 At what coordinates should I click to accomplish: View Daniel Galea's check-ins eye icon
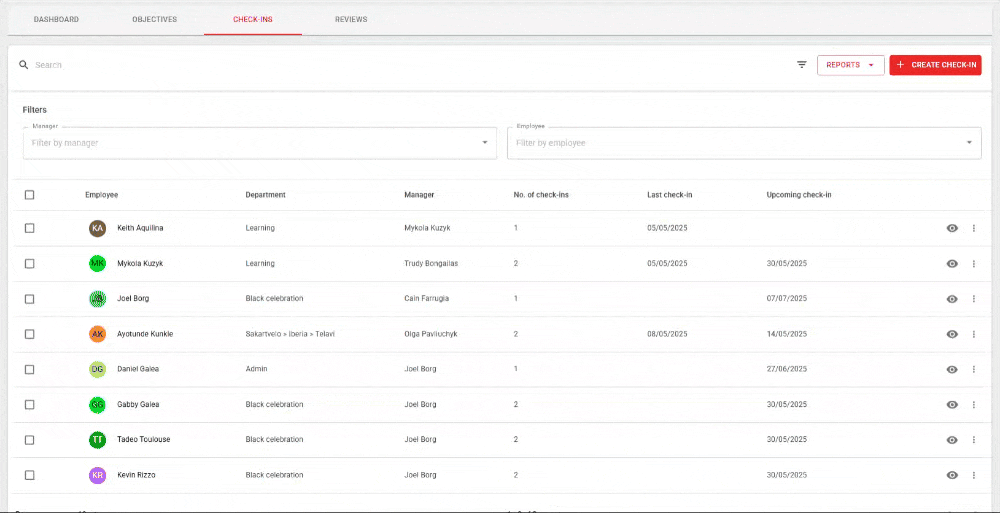952,369
